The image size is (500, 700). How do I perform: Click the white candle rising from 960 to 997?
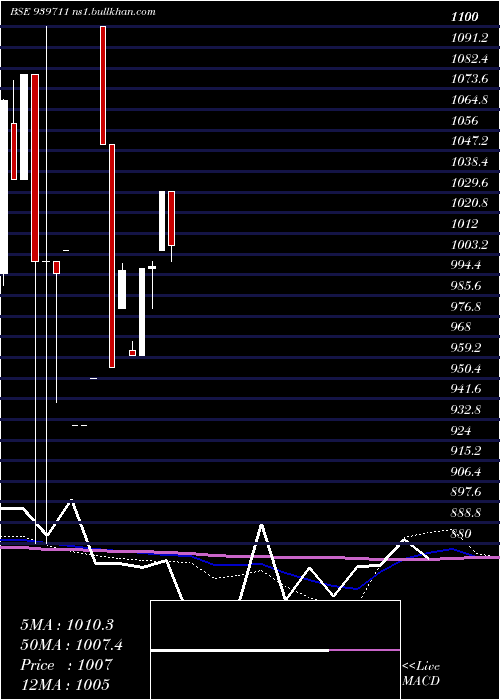[142, 312]
